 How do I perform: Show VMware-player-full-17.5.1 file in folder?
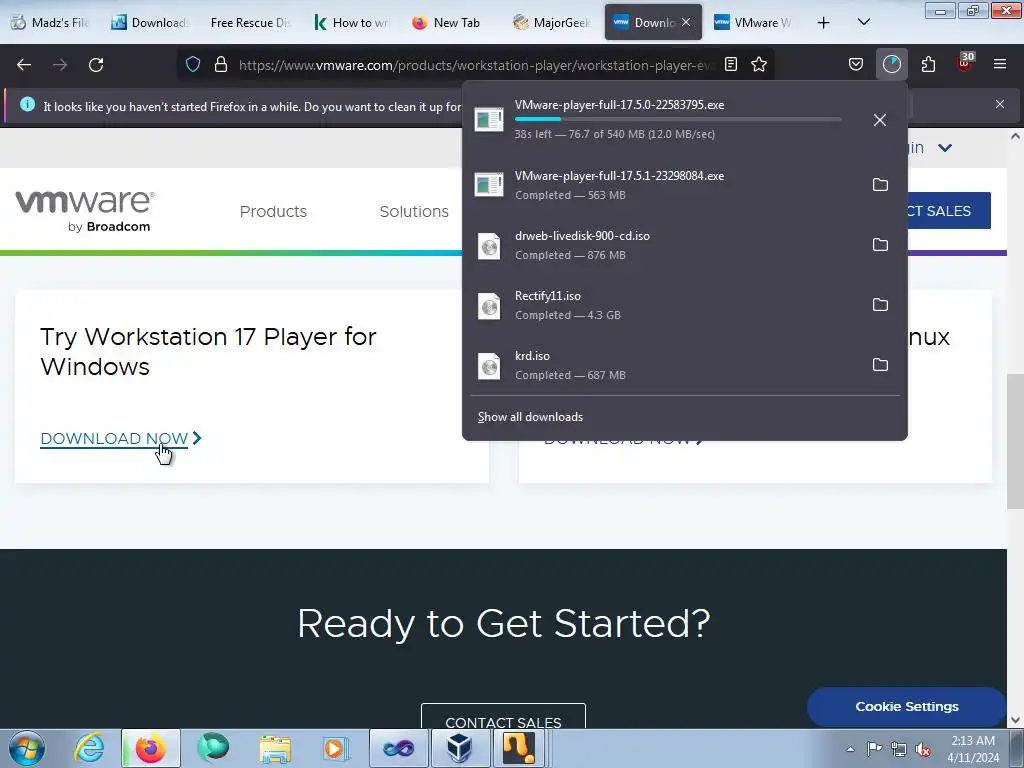click(880, 185)
